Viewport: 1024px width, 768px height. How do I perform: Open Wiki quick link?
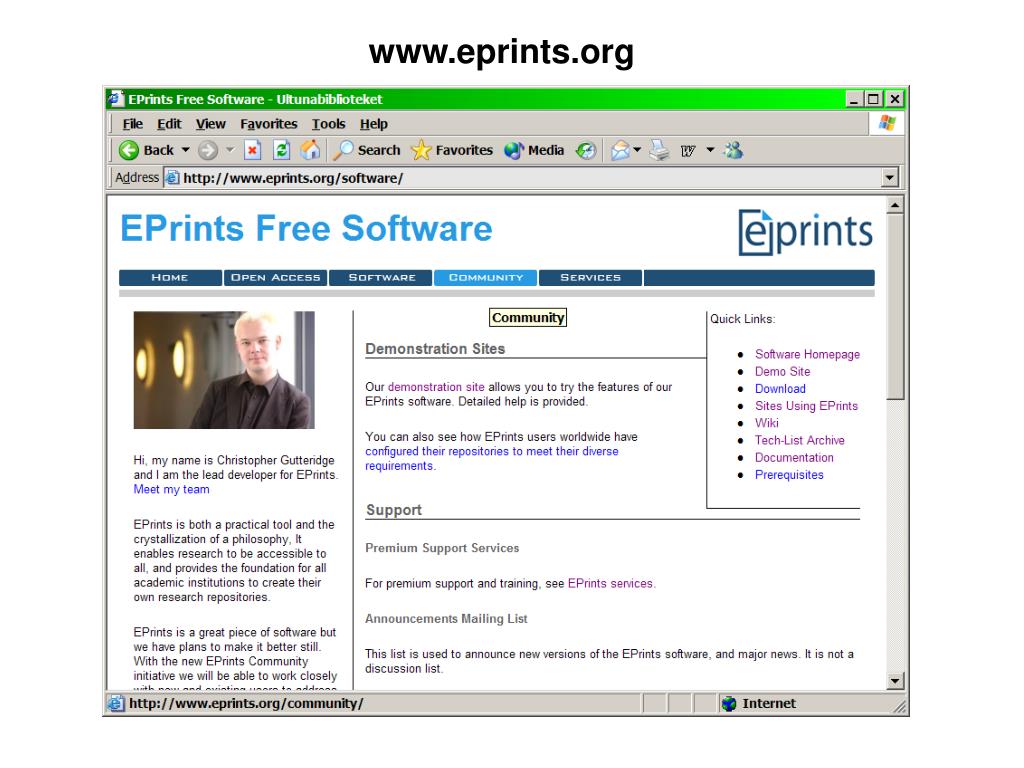click(x=767, y=423)
